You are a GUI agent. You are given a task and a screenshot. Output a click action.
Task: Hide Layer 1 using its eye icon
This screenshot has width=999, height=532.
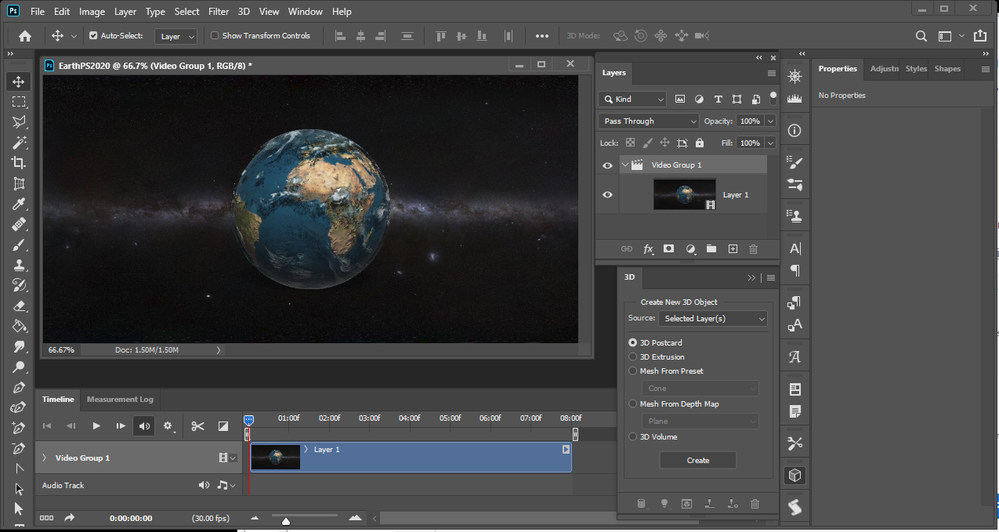[x=607, y=195]
